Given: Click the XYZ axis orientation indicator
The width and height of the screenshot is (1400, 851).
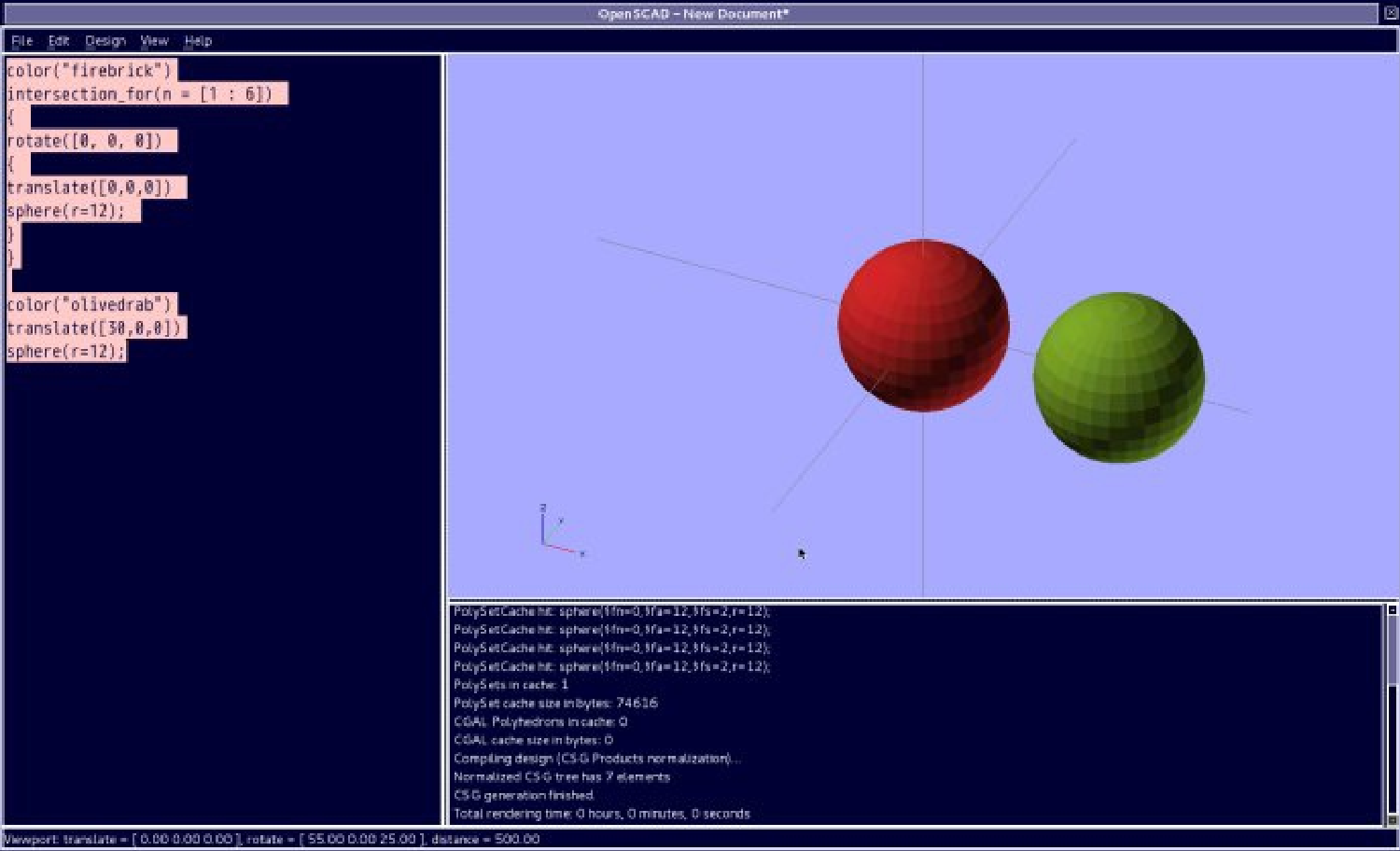Looking at the screenshot, I should click(x=558, y=534).
